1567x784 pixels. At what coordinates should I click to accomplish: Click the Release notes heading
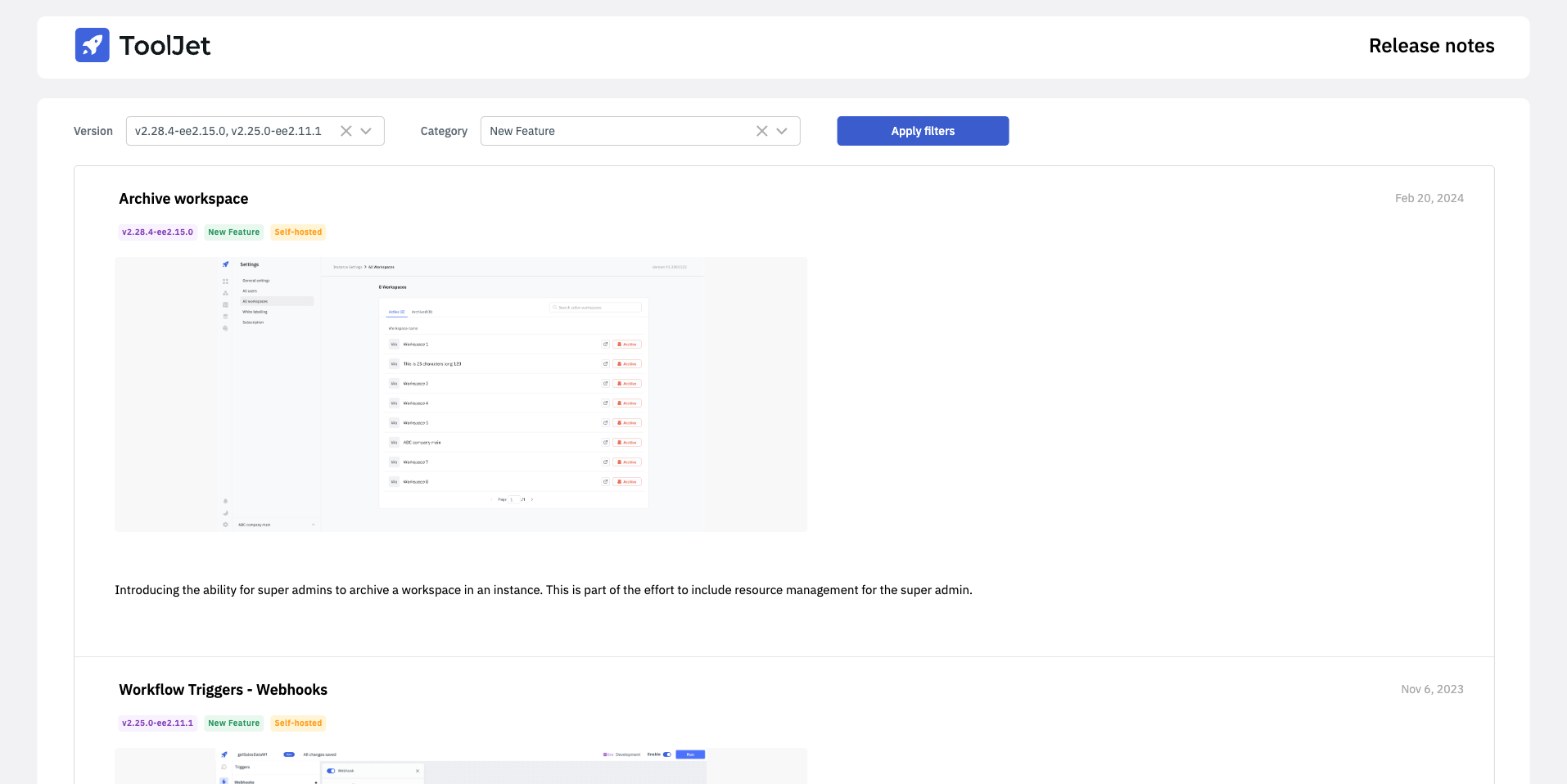click(1431, 46)
